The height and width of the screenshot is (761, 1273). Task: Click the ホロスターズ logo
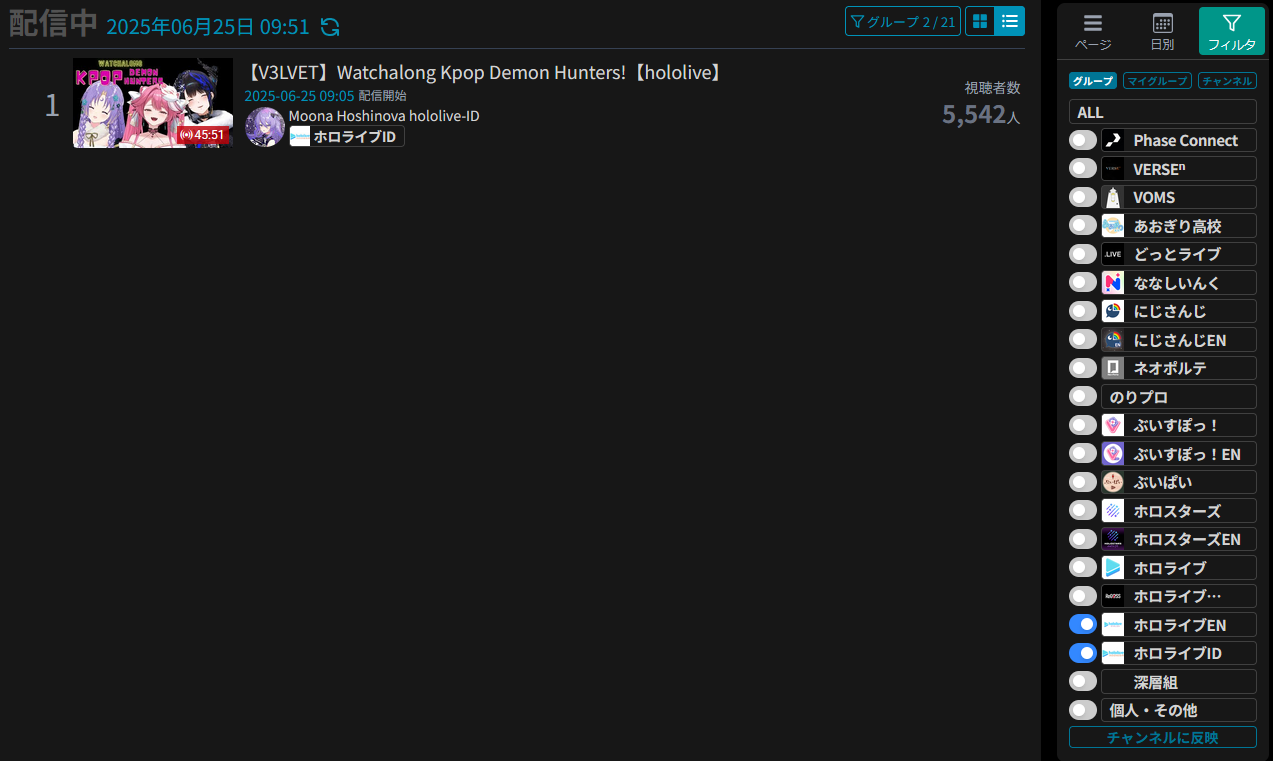click(x=1113, y=511)
